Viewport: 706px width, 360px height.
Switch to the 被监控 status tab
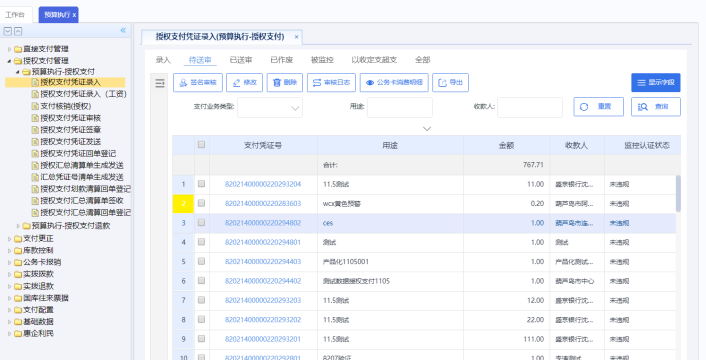coord(322,60)
